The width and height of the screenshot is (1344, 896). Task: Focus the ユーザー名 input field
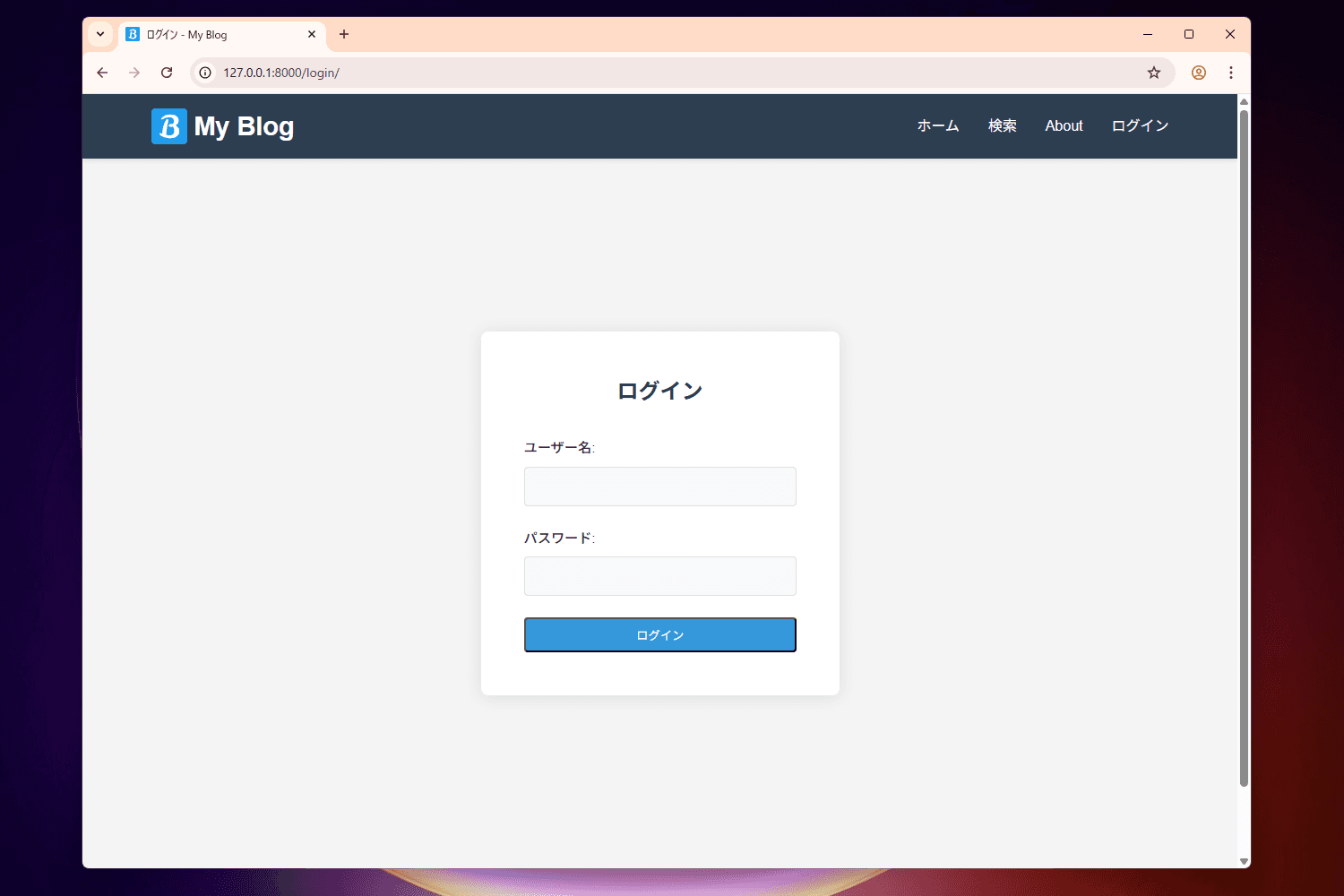(x=660, y=487)
